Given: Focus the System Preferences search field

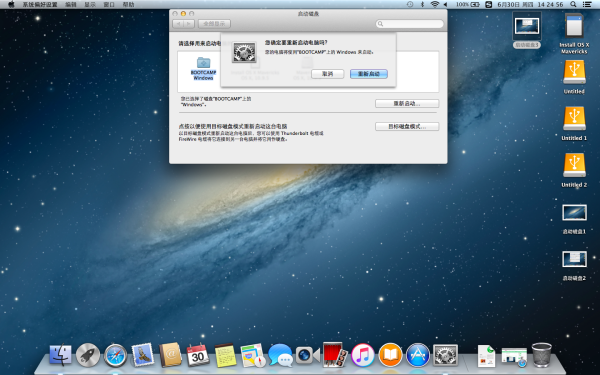Looking at the screenshot, I should pyautogui.click(x=409, y=24).
